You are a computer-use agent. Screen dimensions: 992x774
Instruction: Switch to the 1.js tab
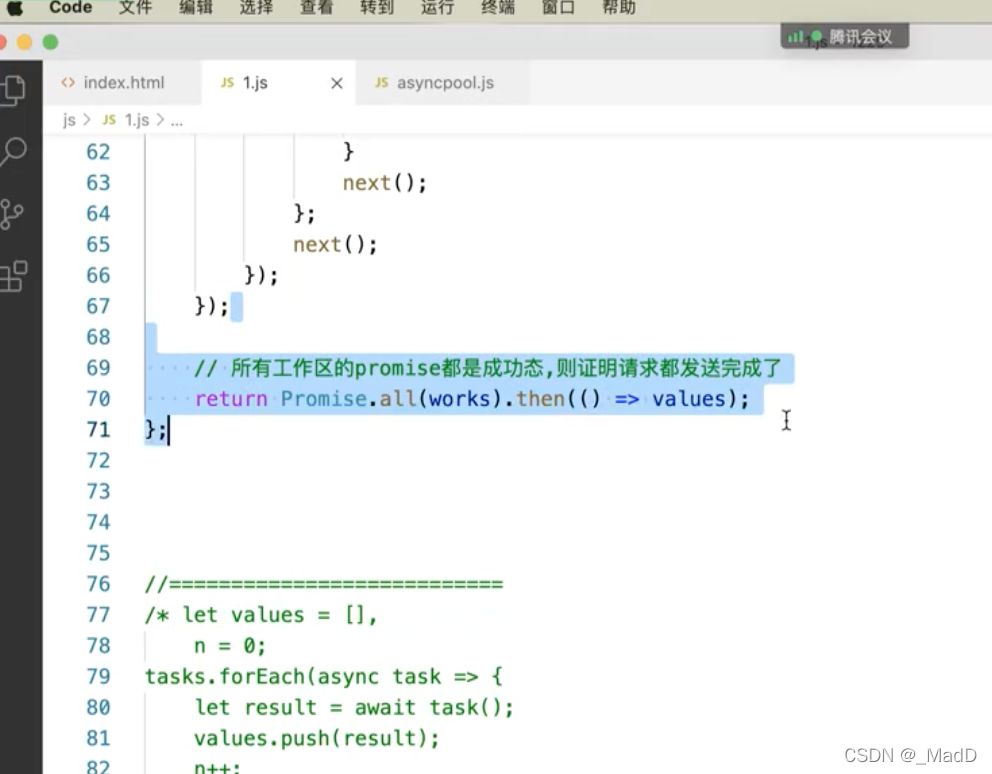278,83
